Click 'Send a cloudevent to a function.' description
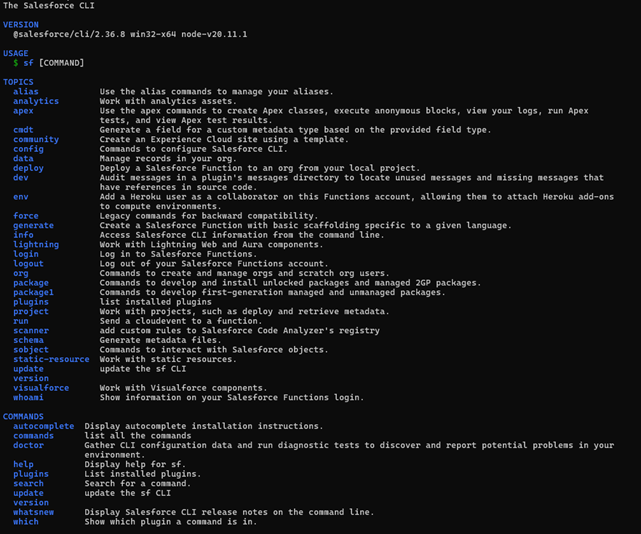The width and height of the screenshot is (641, 534). pyautogui.click(x=181, y=321)
